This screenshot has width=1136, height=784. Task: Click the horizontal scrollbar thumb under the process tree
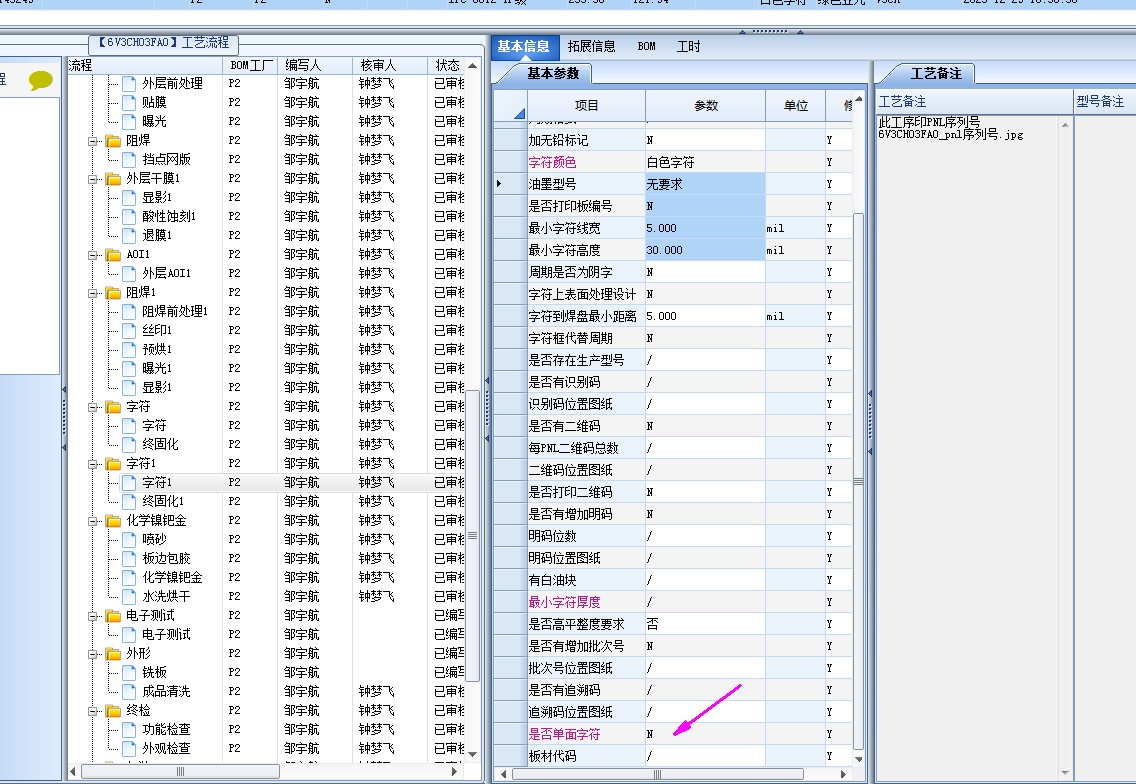pyautogui.click(x=180, y=772)
